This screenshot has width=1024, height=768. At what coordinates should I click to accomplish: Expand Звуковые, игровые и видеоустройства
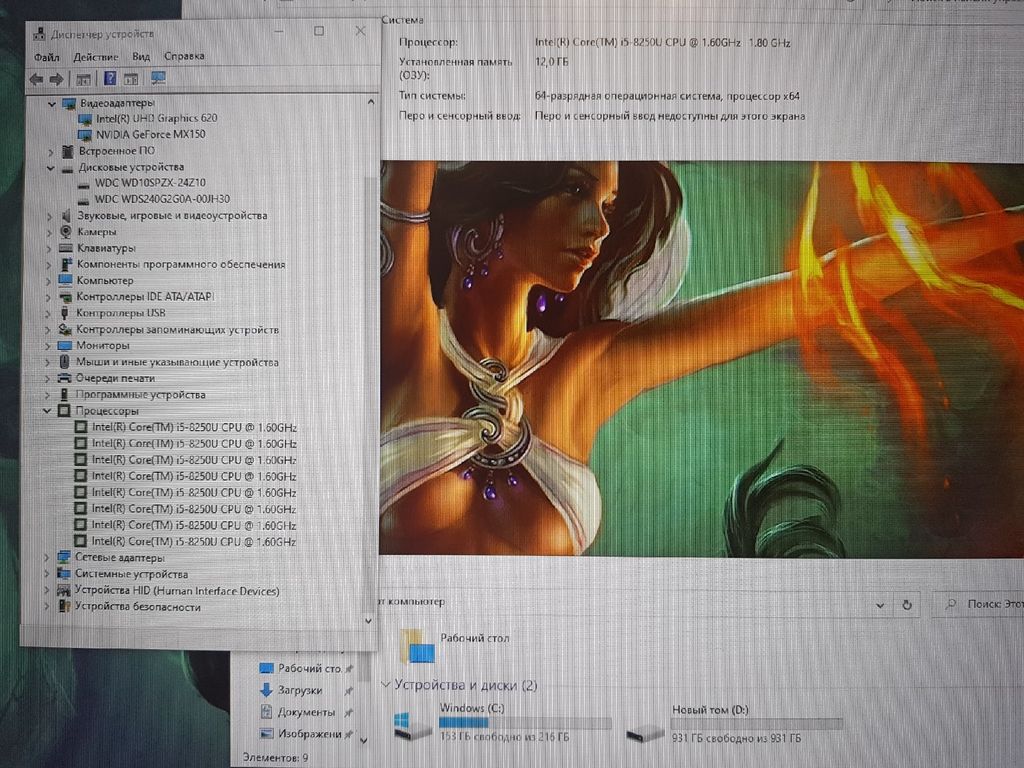tap(50, 216)
